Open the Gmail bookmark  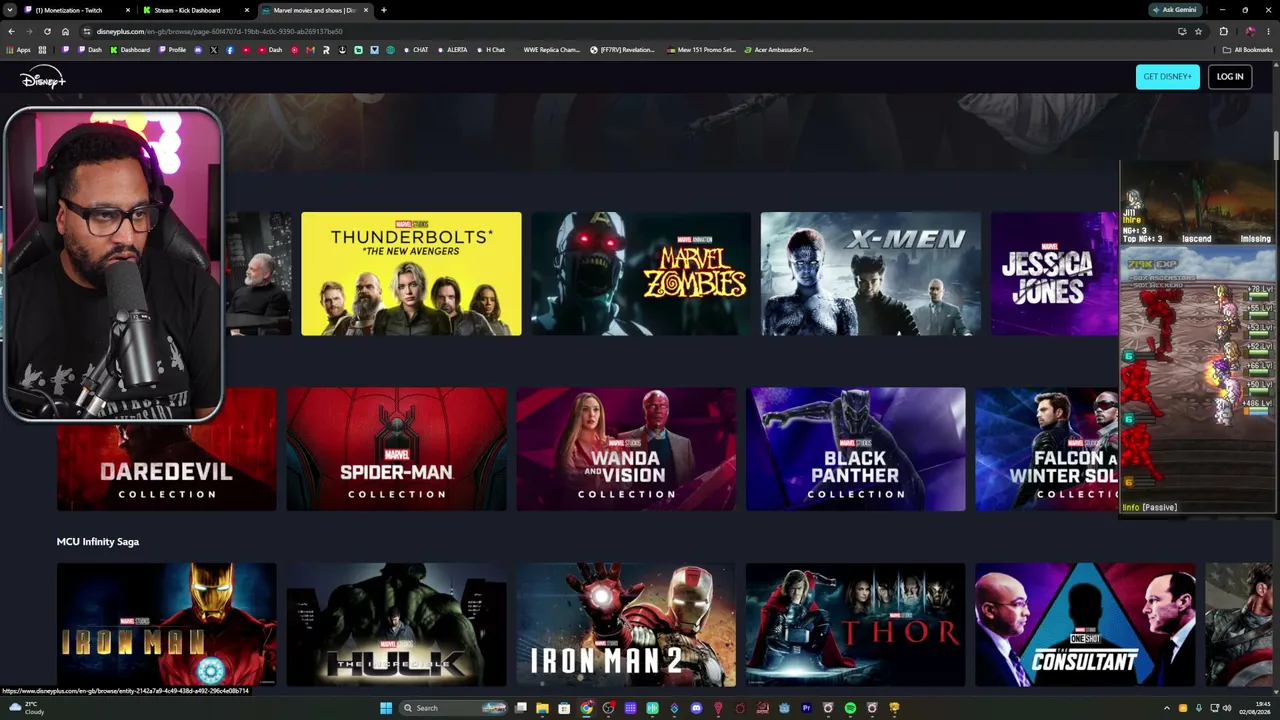[x=310, y=50]
